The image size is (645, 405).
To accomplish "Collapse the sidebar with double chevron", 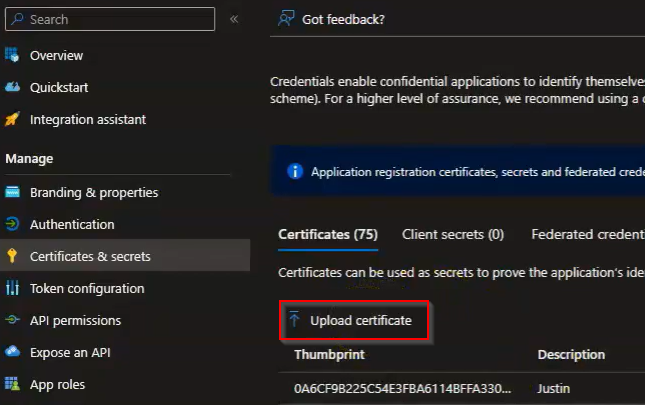I will click(x=234, y=19).
